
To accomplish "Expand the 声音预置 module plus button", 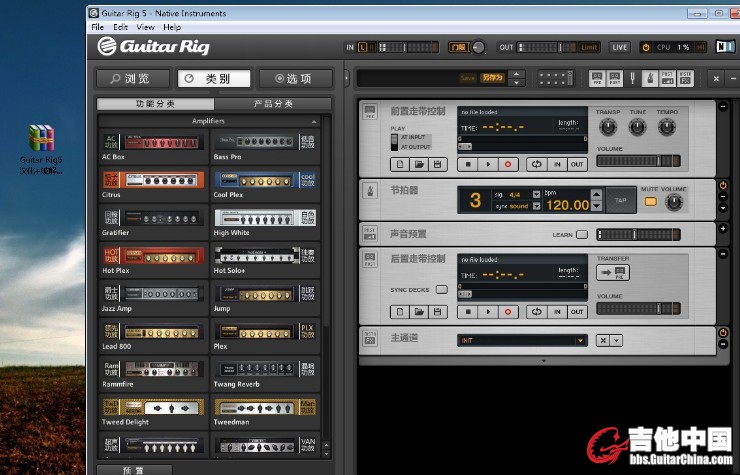I will 723,229.
